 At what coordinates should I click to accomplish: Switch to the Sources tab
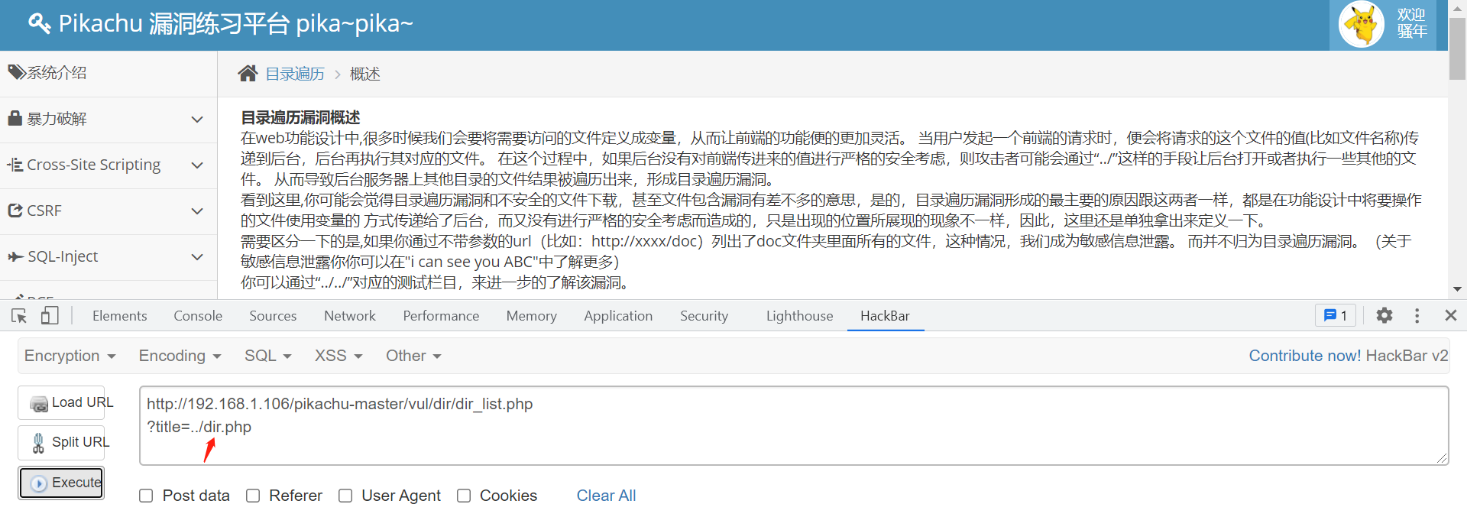pos(273,316)
